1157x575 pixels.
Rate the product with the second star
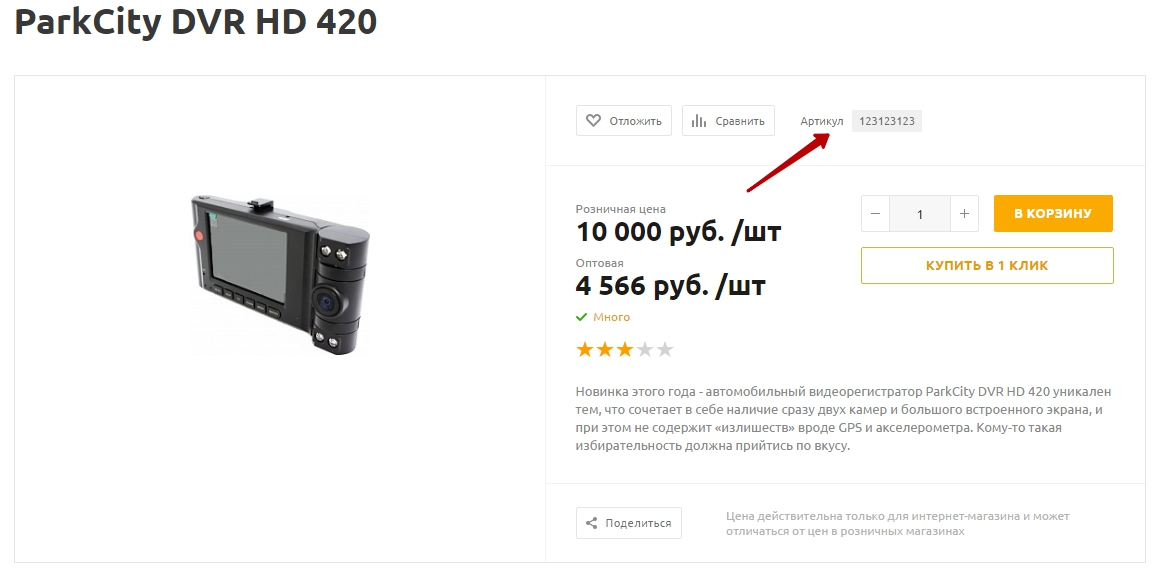pyautogui.click(x=605, y=349)
